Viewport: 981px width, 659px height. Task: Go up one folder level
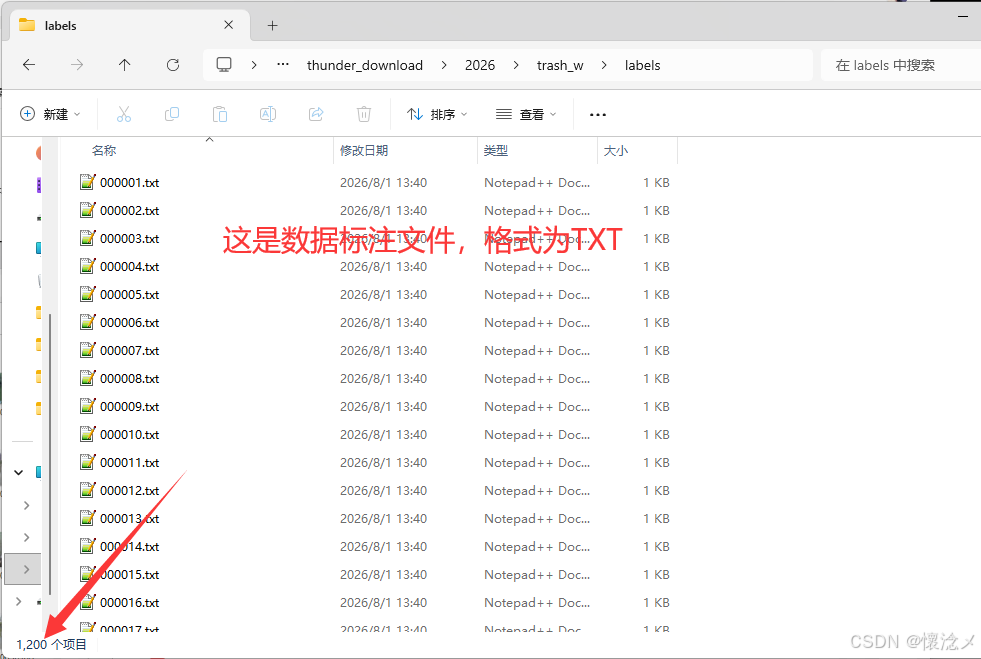[x=125, y=64]
